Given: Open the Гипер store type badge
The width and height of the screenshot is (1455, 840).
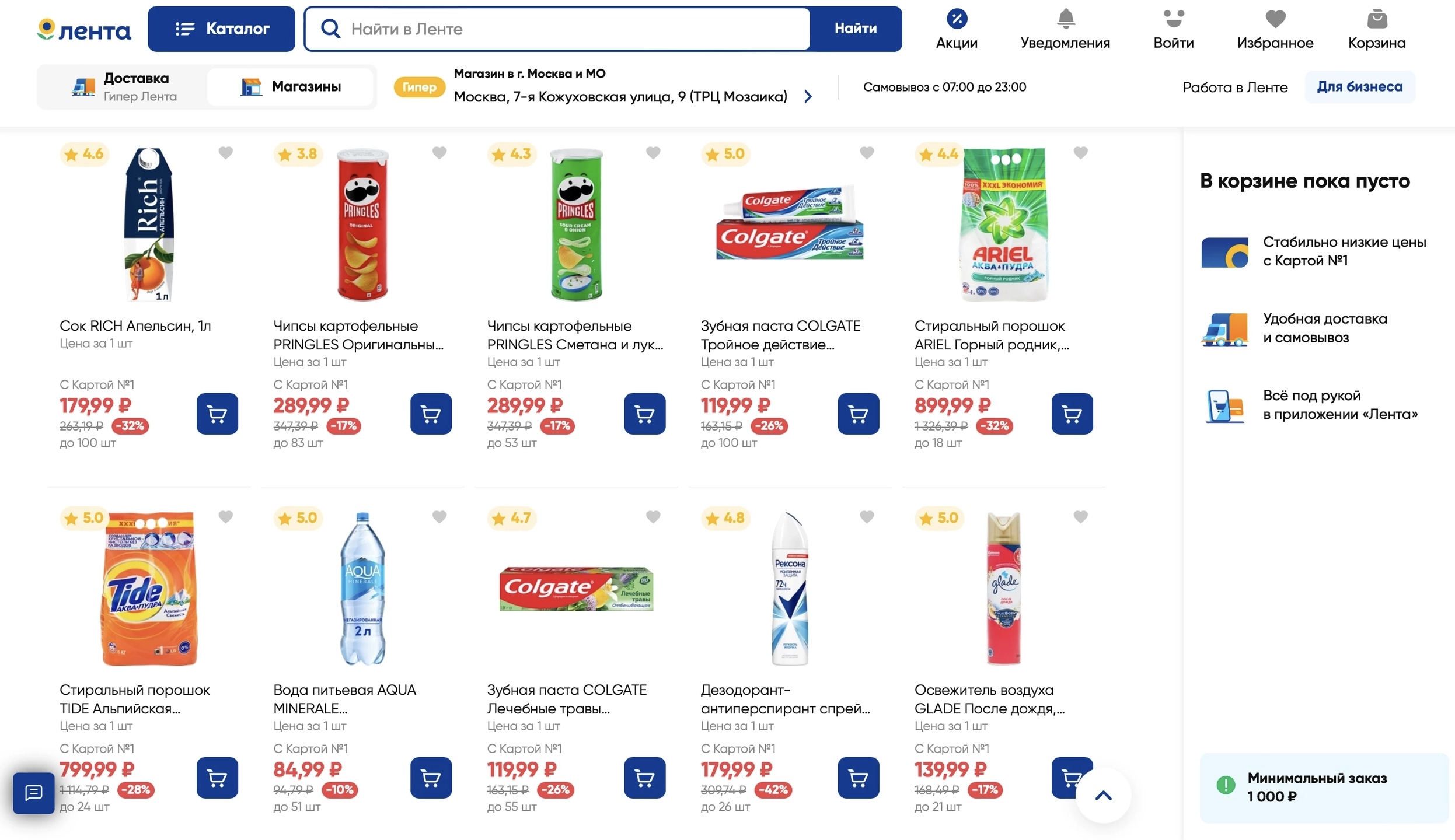Looking at the screenshot, I should [x=419, y=87].
